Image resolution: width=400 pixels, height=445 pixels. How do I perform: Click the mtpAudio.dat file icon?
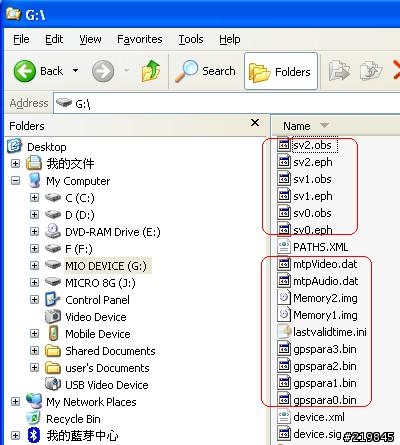click(x=284, y=281)
